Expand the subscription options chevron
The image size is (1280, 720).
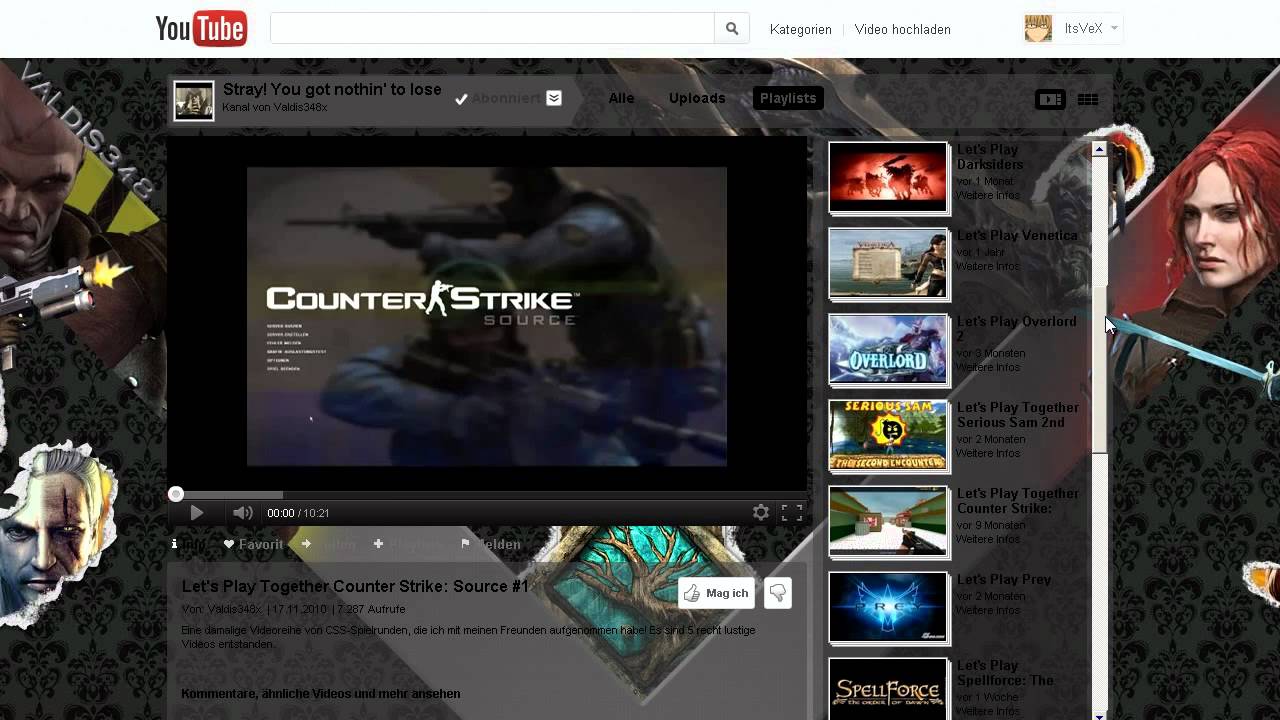[554, 98]
